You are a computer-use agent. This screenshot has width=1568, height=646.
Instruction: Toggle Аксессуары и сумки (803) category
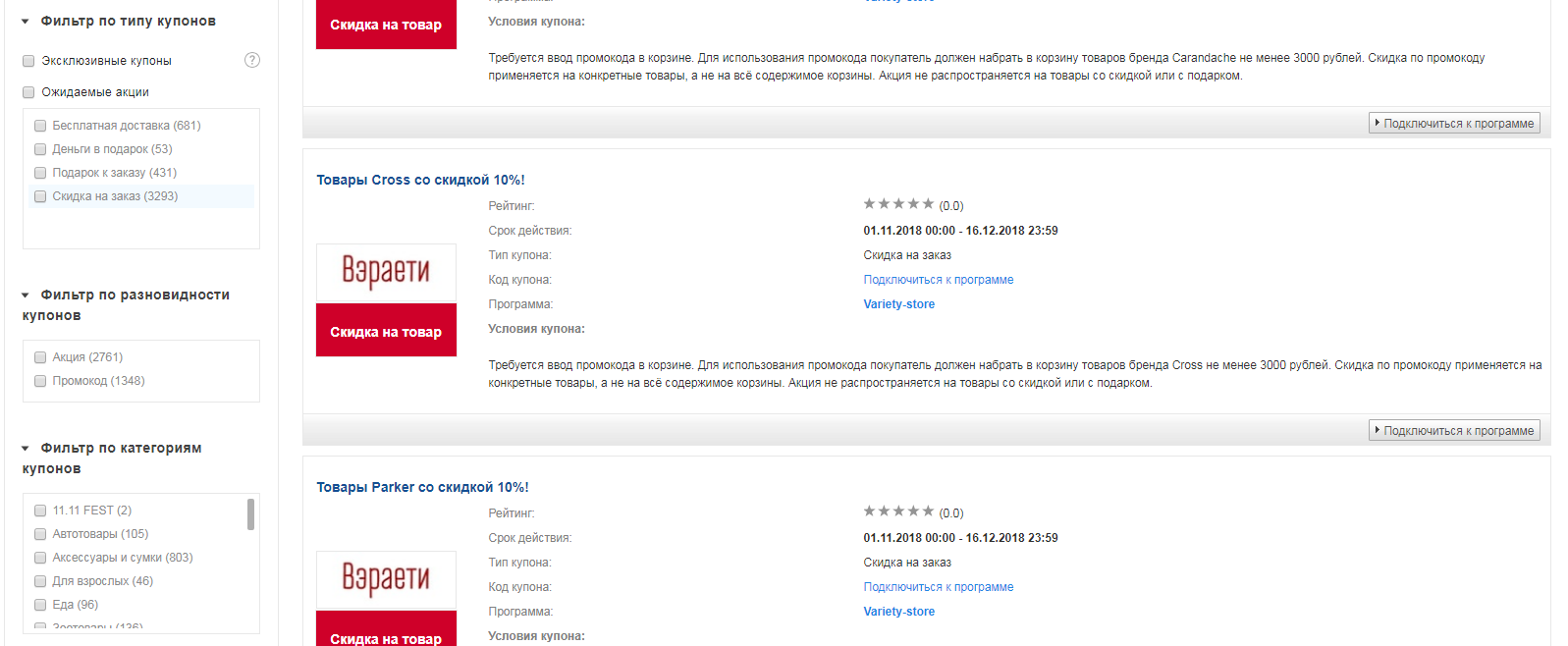[40, 558]
